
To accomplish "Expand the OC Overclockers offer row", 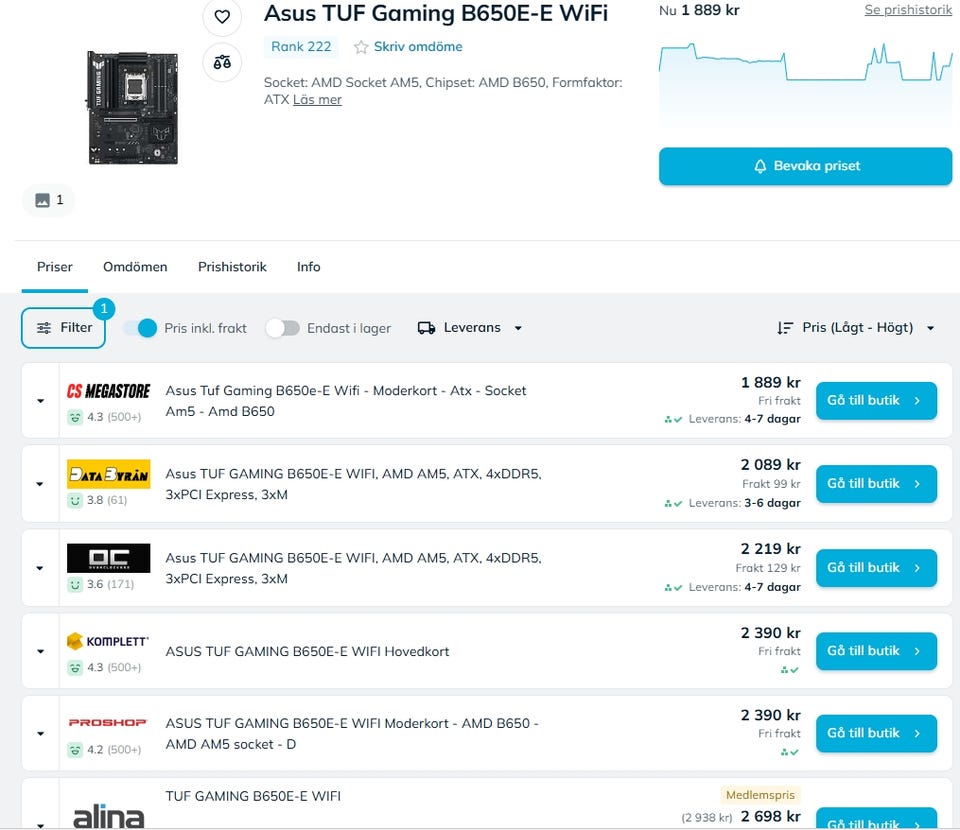I will click(40, 569).
